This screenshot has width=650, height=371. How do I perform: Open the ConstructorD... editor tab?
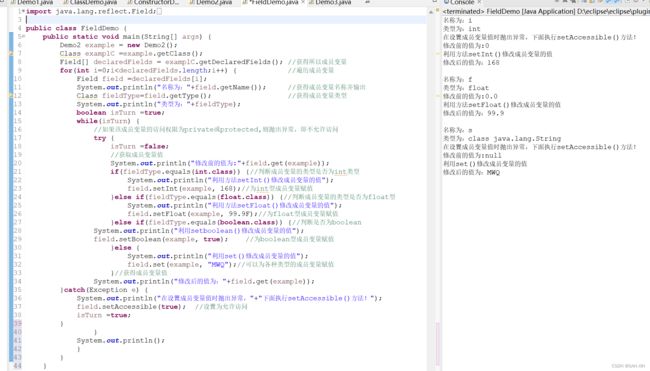pos(153,2)
